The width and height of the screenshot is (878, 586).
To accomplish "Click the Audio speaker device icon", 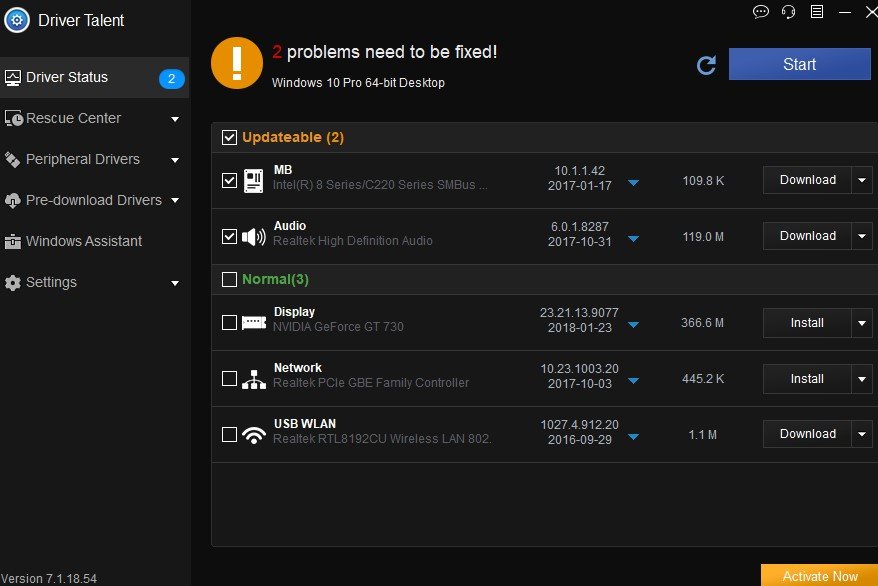I will [254, 237].
